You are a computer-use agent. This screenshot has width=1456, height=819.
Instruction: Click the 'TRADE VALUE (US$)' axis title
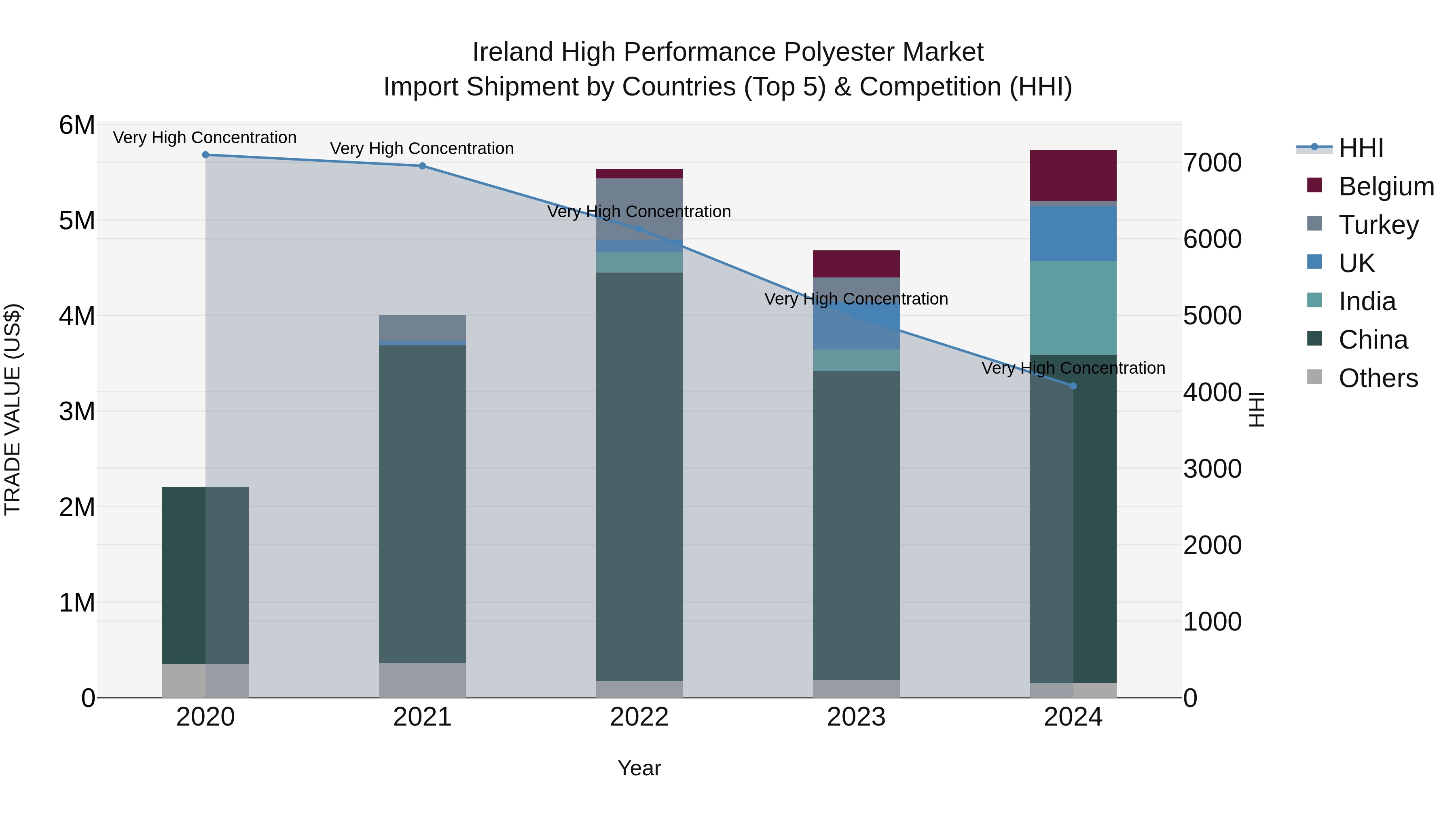tap(13, 410)
